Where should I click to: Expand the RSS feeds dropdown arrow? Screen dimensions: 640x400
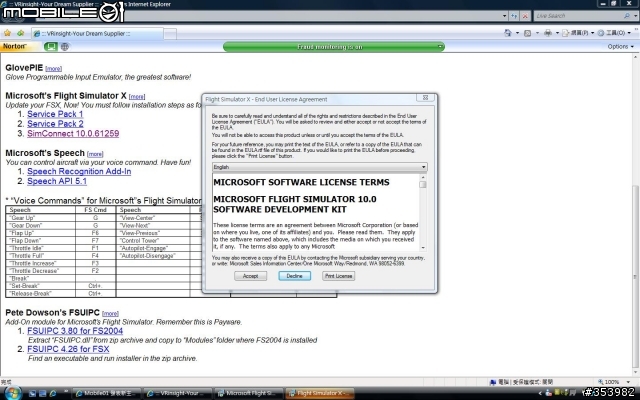(x=537, y=33)
